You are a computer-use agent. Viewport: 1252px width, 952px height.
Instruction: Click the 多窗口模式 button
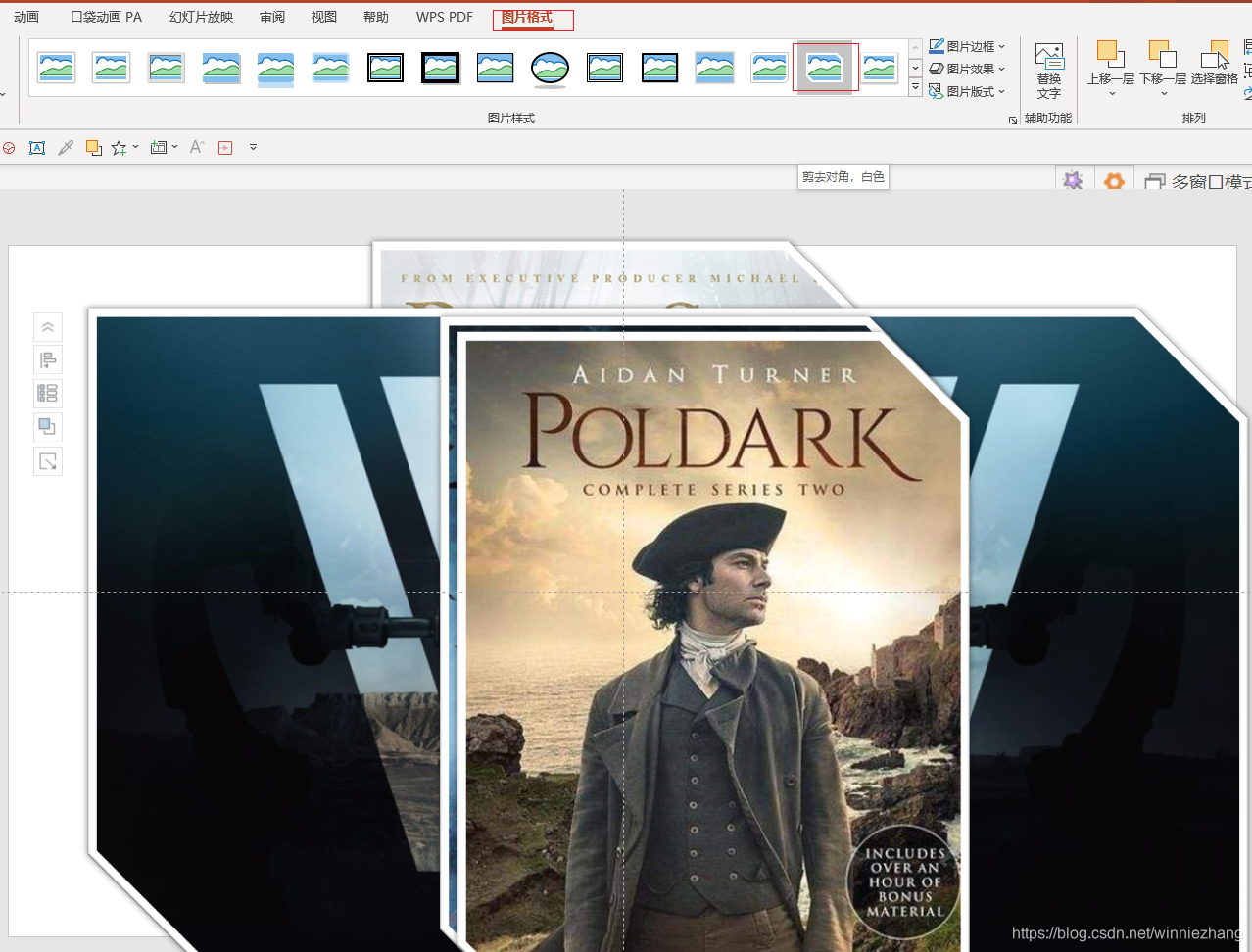coord(1198,182)
